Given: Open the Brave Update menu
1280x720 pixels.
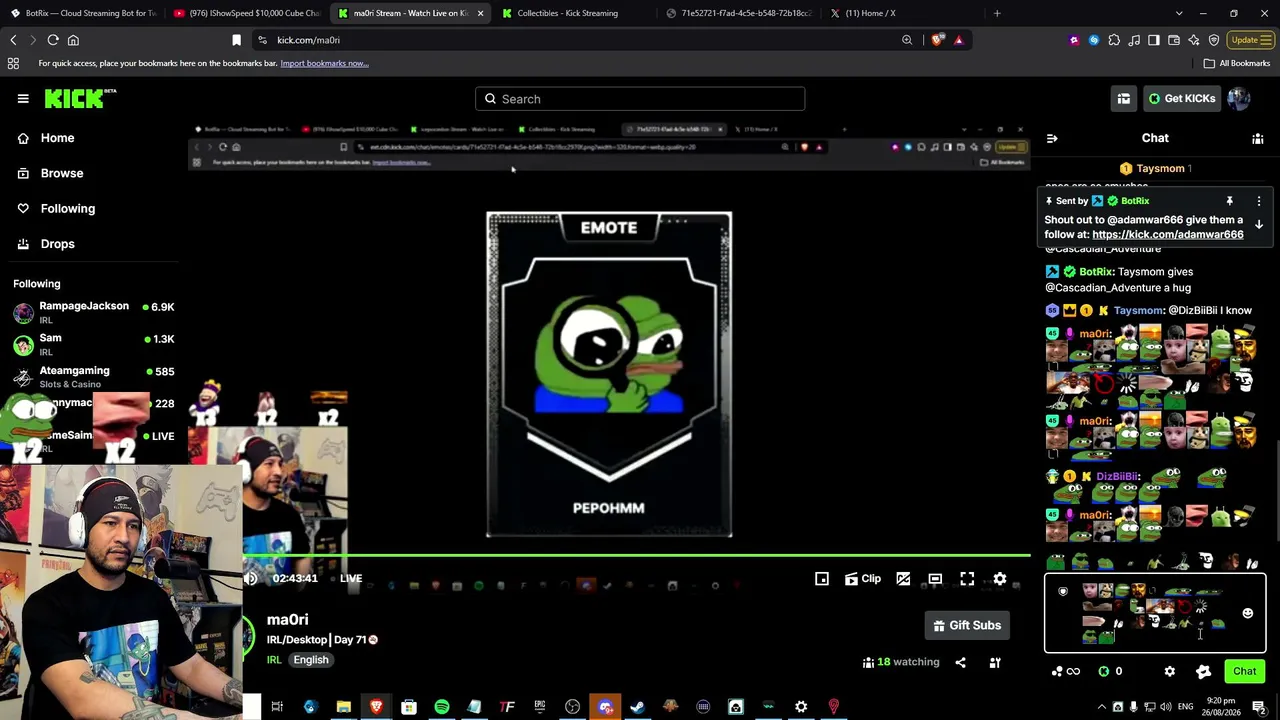Looking at the screenshot, I should pos(1250,40).
